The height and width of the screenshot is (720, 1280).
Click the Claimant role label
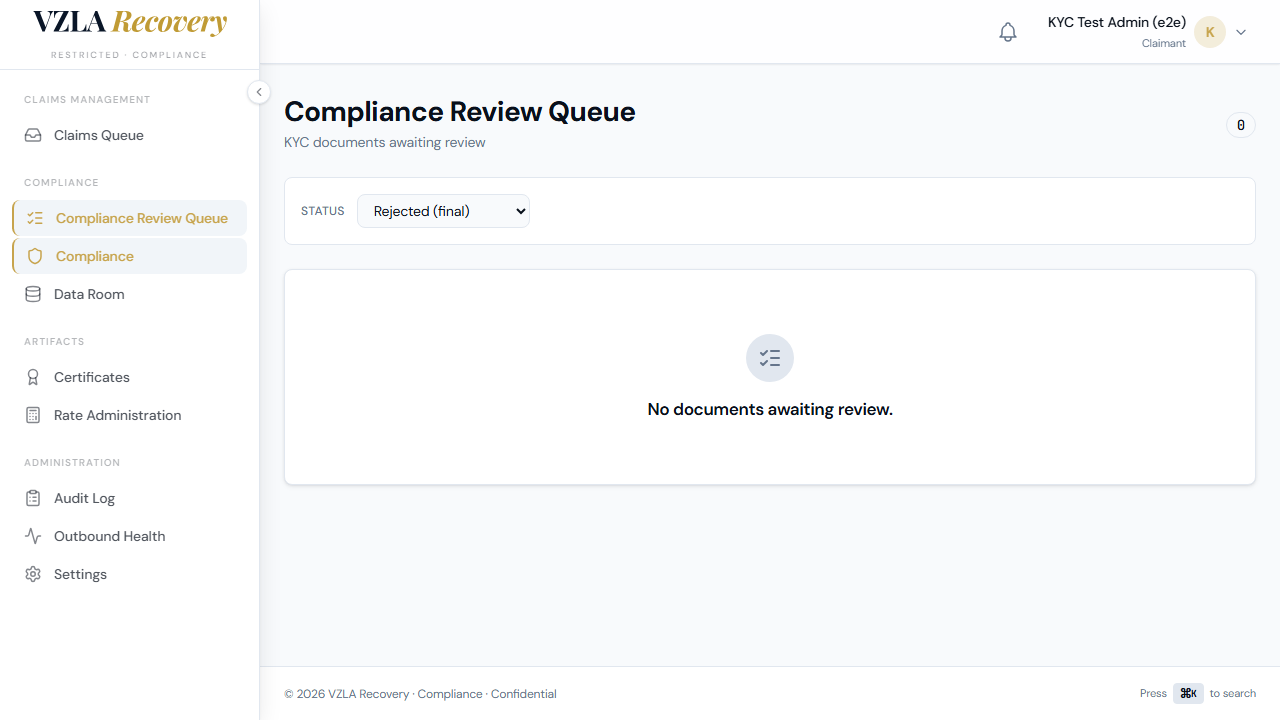(x=1164, y=43)
